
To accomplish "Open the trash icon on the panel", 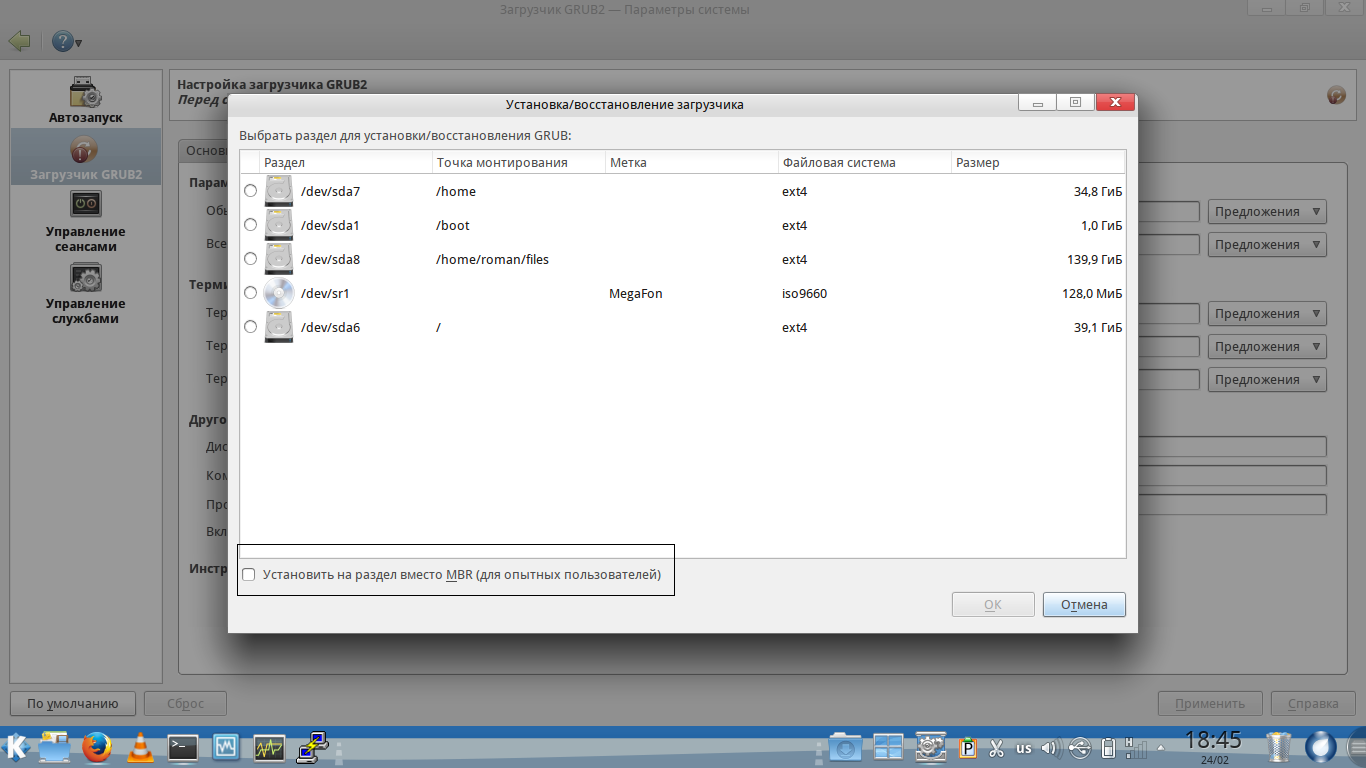I will point(1279,746).
